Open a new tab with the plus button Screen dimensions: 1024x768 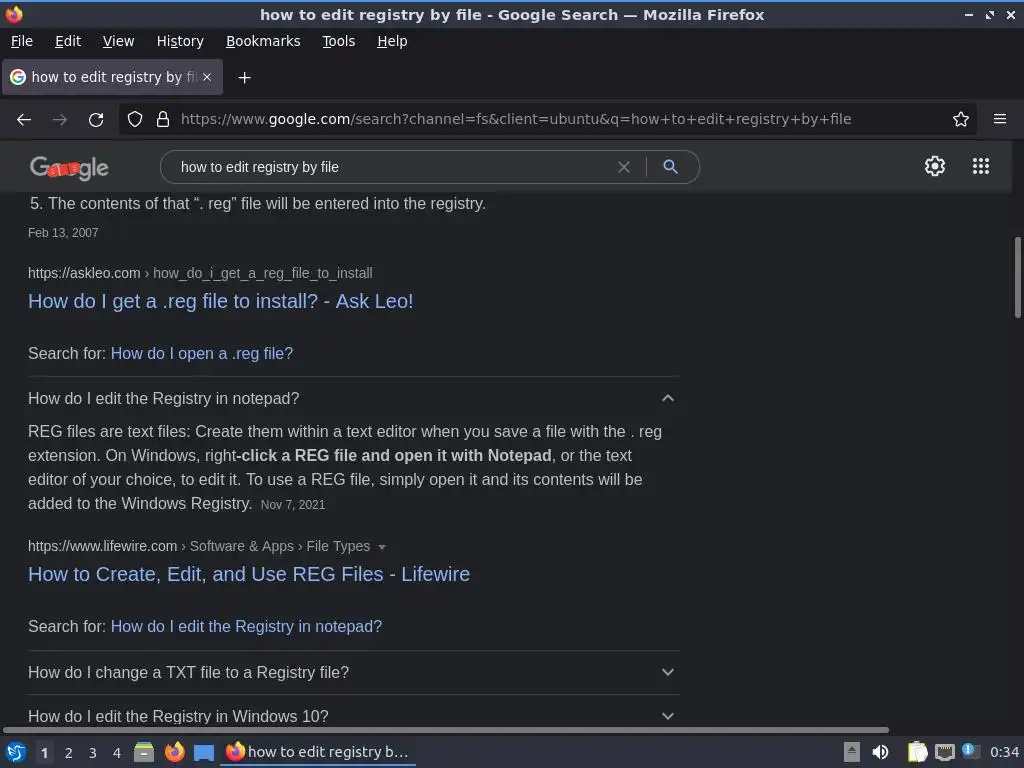(x=244, y=78)
